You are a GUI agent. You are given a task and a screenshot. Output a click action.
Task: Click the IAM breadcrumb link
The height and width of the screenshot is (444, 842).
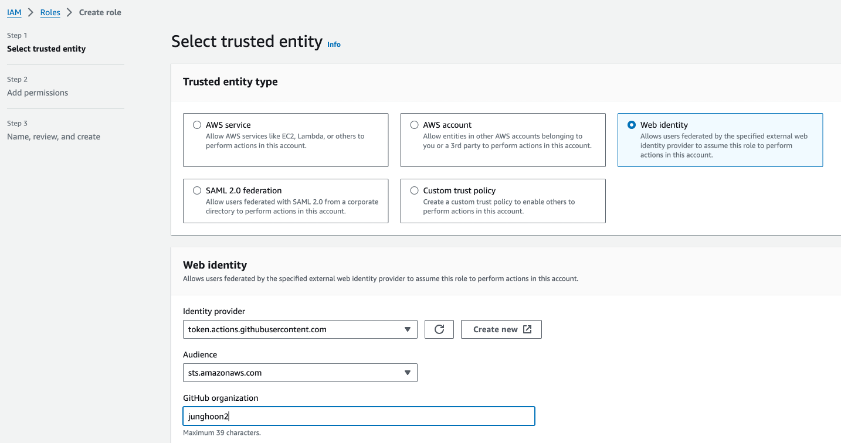point(14,11)
